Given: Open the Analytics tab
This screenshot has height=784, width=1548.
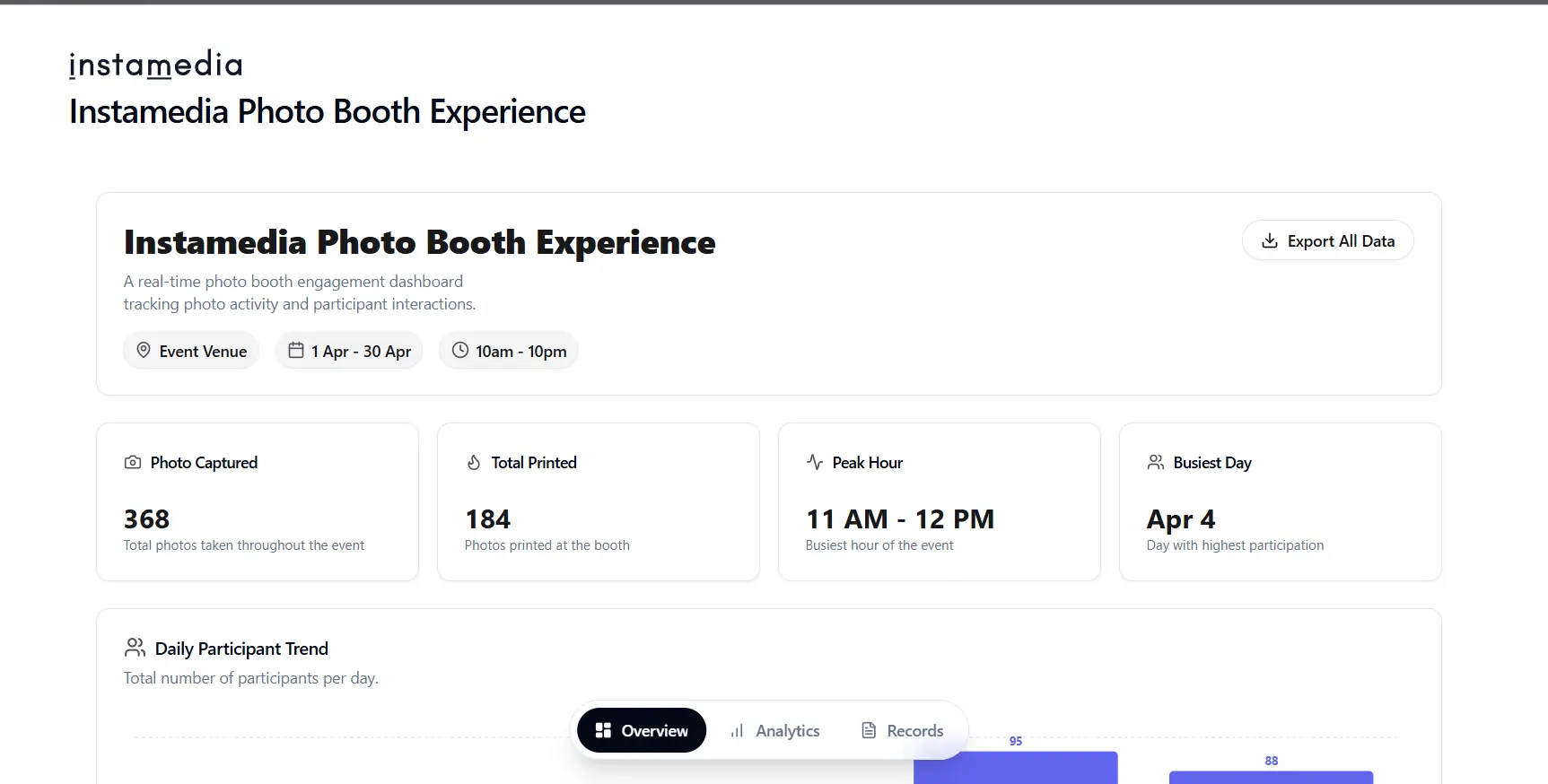Looking at the screenshot, I should click(x=774, y=730).
